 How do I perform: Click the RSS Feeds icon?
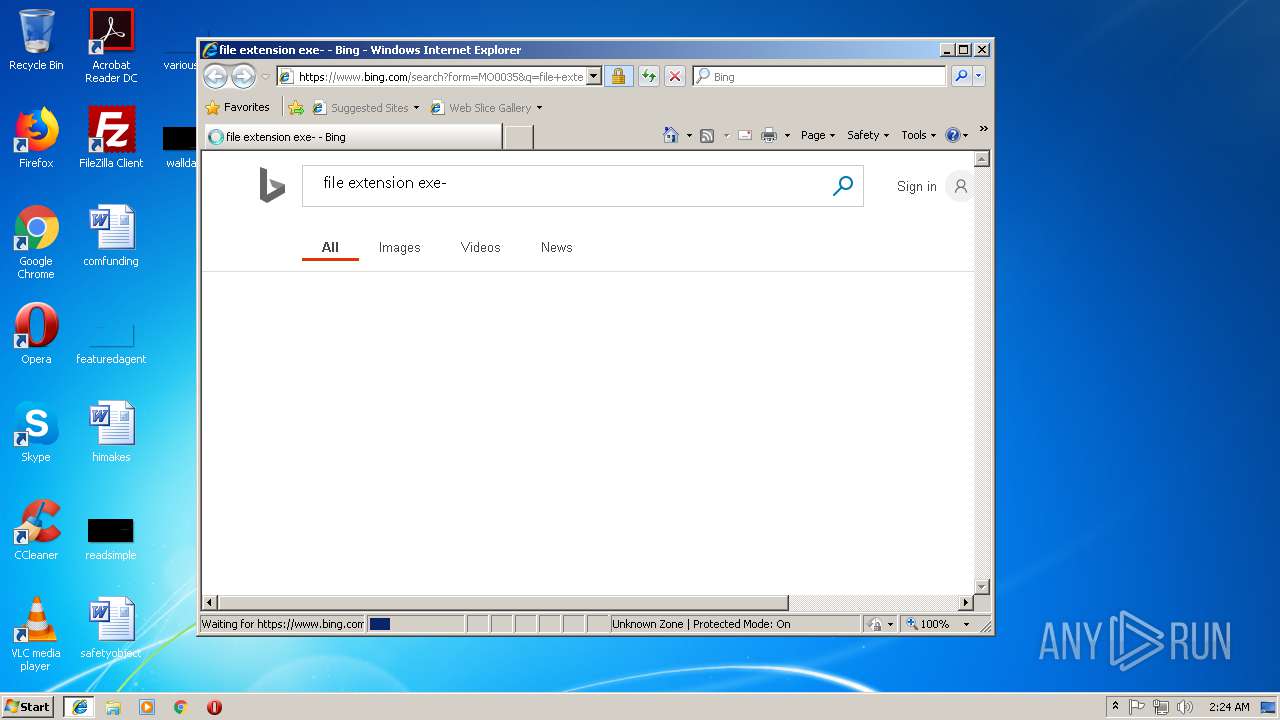pos(707,135)
